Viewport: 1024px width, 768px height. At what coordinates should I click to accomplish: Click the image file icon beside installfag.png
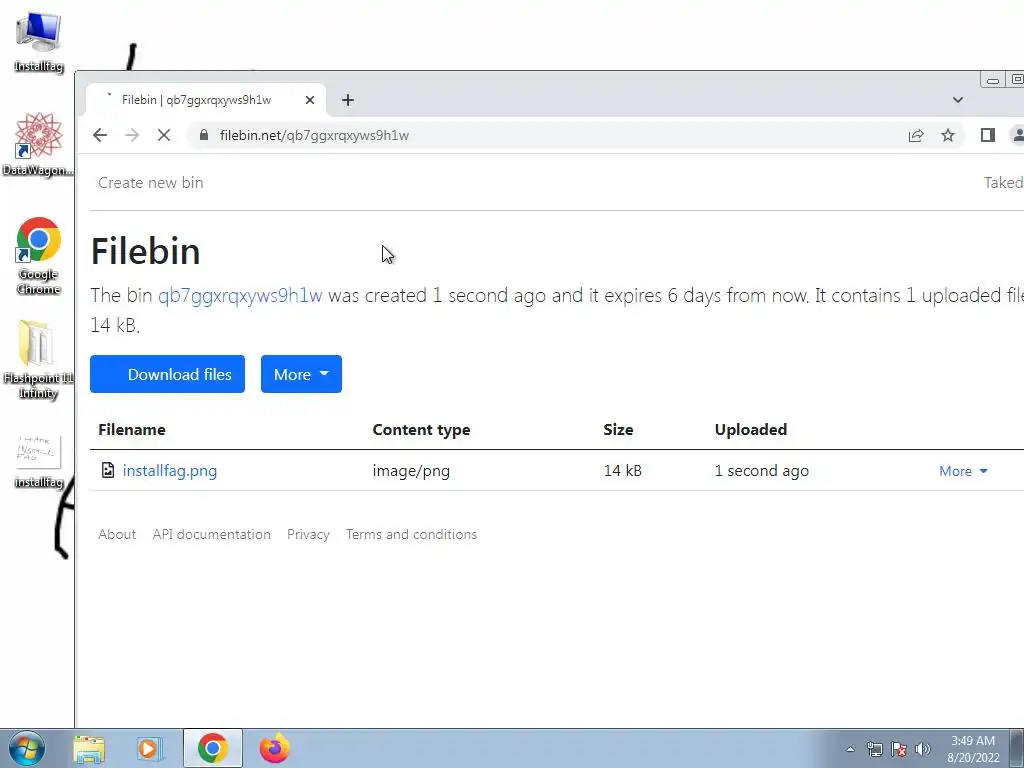pos(108,470)
